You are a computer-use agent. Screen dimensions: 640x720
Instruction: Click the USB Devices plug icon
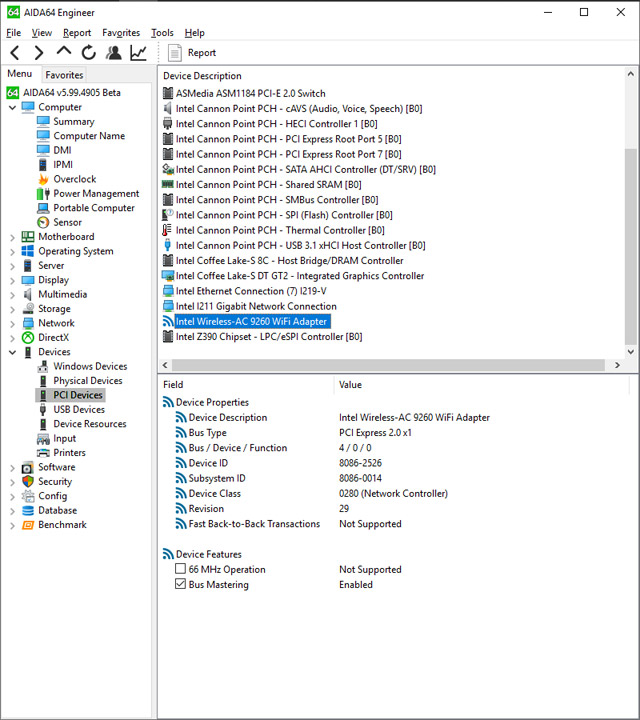click(43, 409)
